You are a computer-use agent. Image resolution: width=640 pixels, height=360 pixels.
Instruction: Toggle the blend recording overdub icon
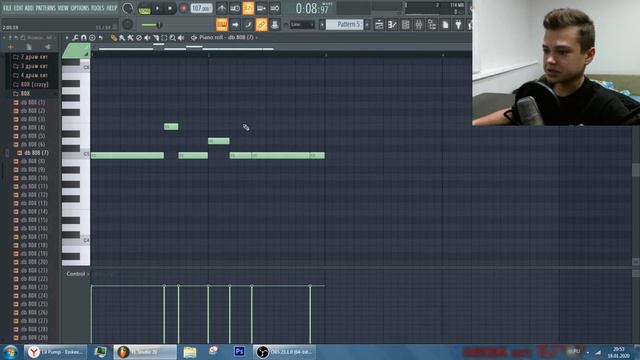(x=261, y=8)
